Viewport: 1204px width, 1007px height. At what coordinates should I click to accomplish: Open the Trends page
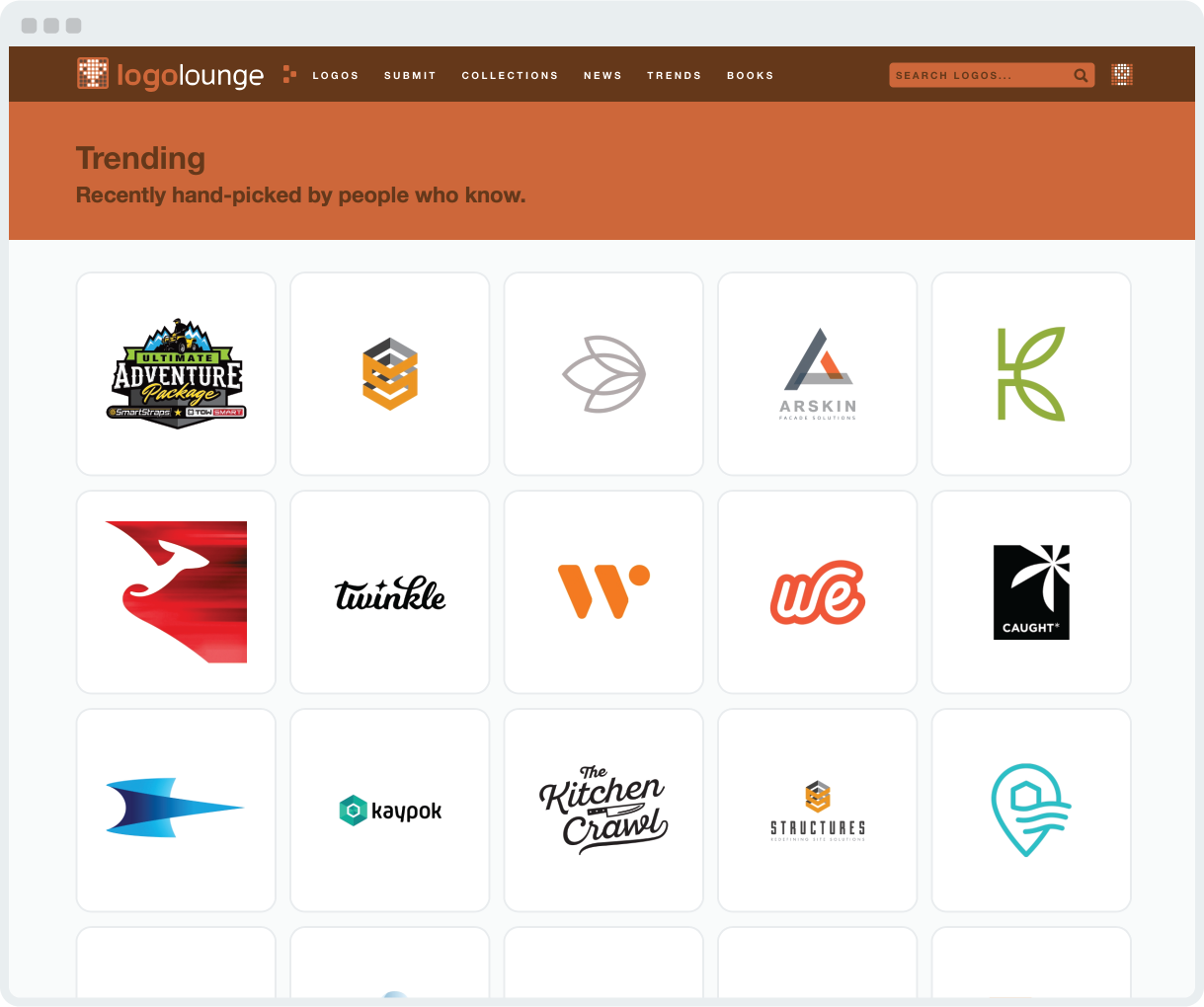[674, 75]
